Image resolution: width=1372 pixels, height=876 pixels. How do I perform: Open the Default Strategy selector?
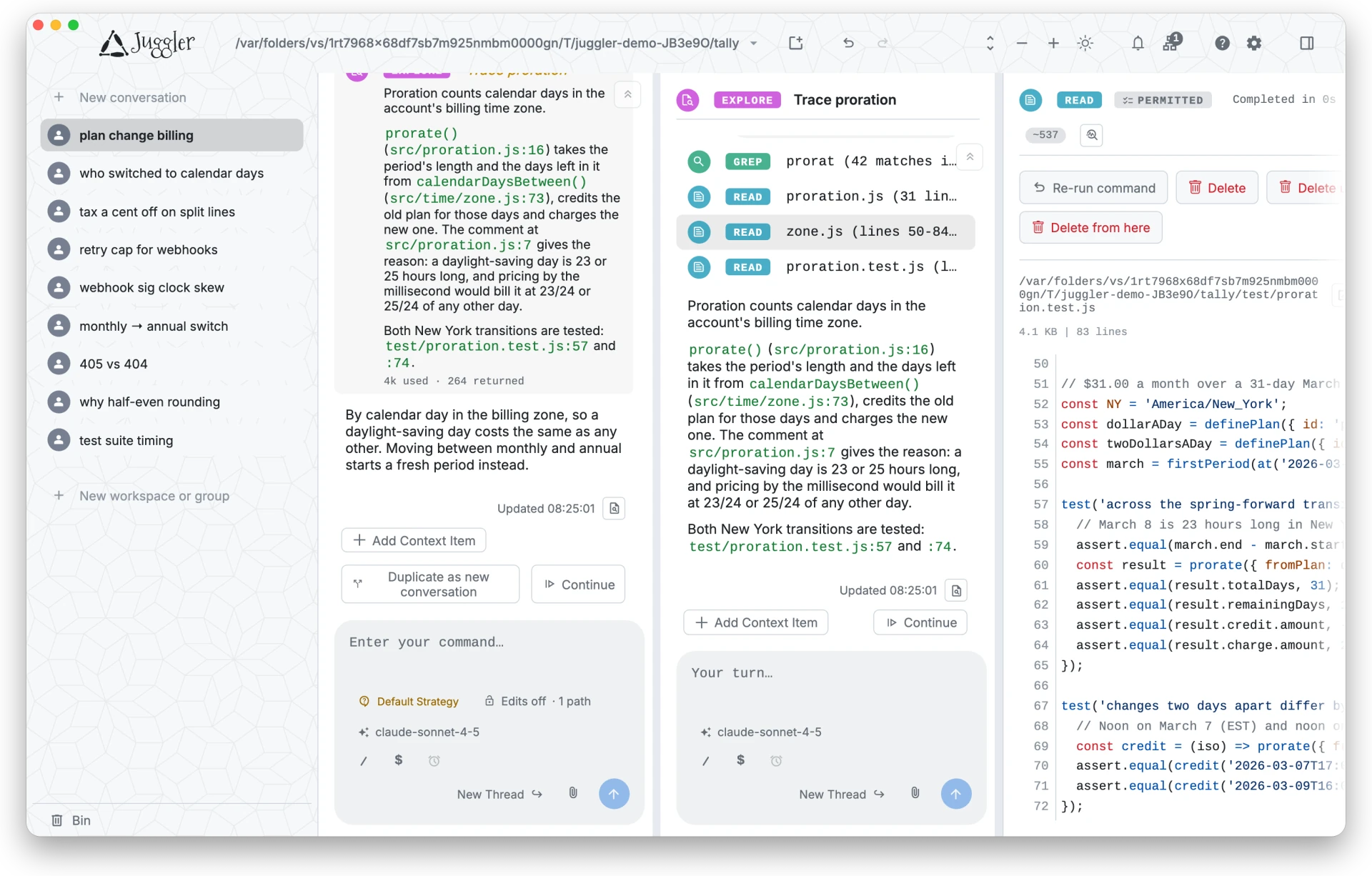409,701
